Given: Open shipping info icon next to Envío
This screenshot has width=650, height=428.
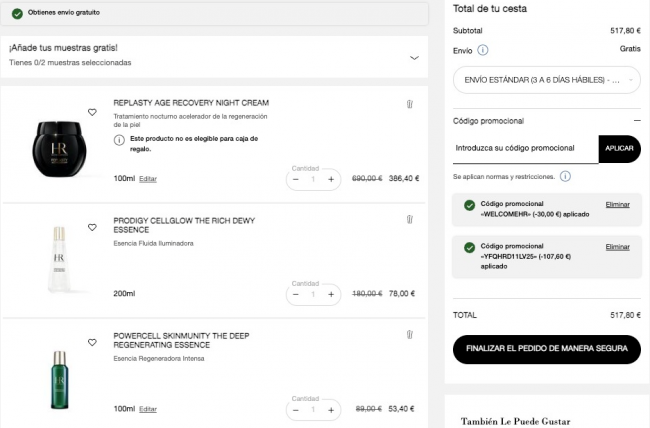Looking at the screenshot, I should [483, 49].
